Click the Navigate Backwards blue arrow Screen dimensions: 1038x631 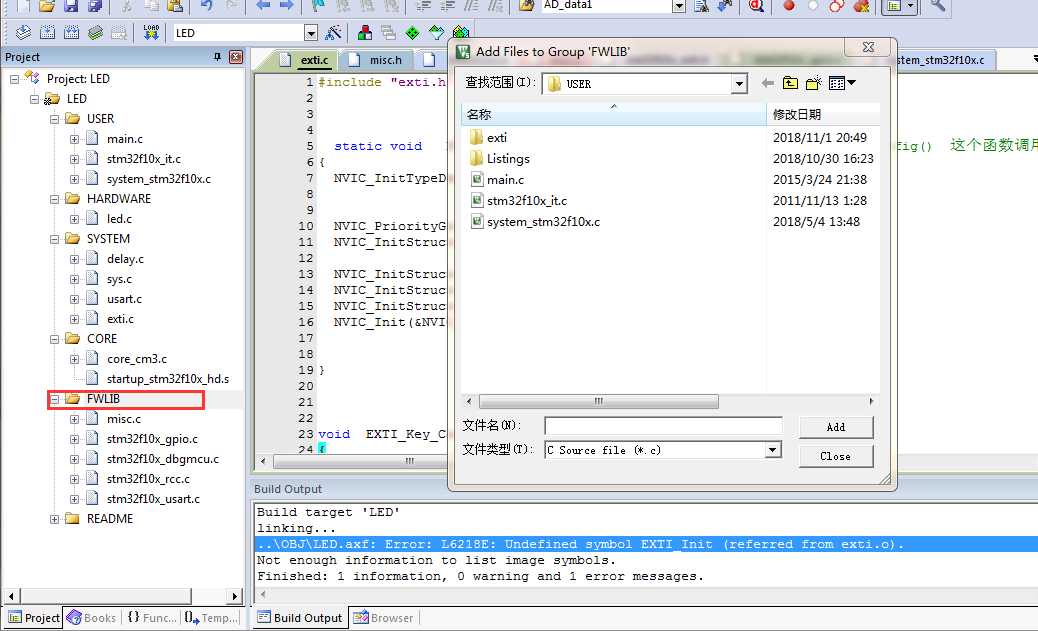point(263,6)
